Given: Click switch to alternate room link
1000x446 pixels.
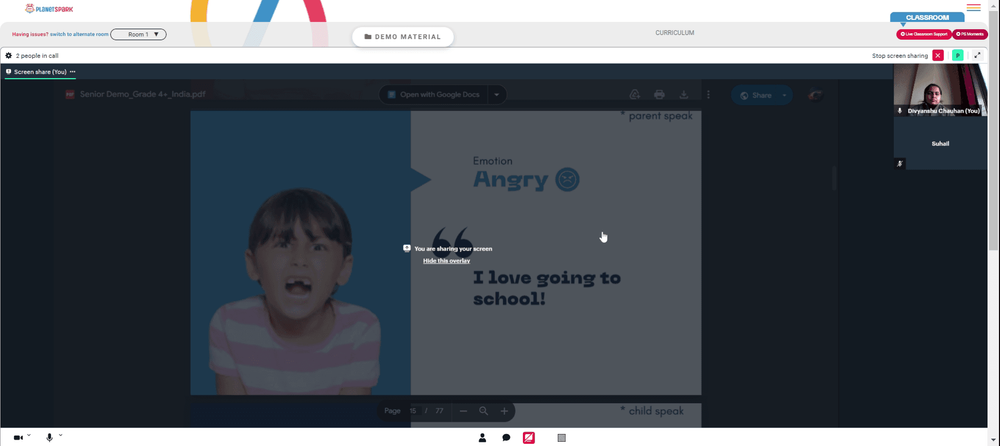Looking at the screenshot, I should pyautogui.click(x=80, y=34).
